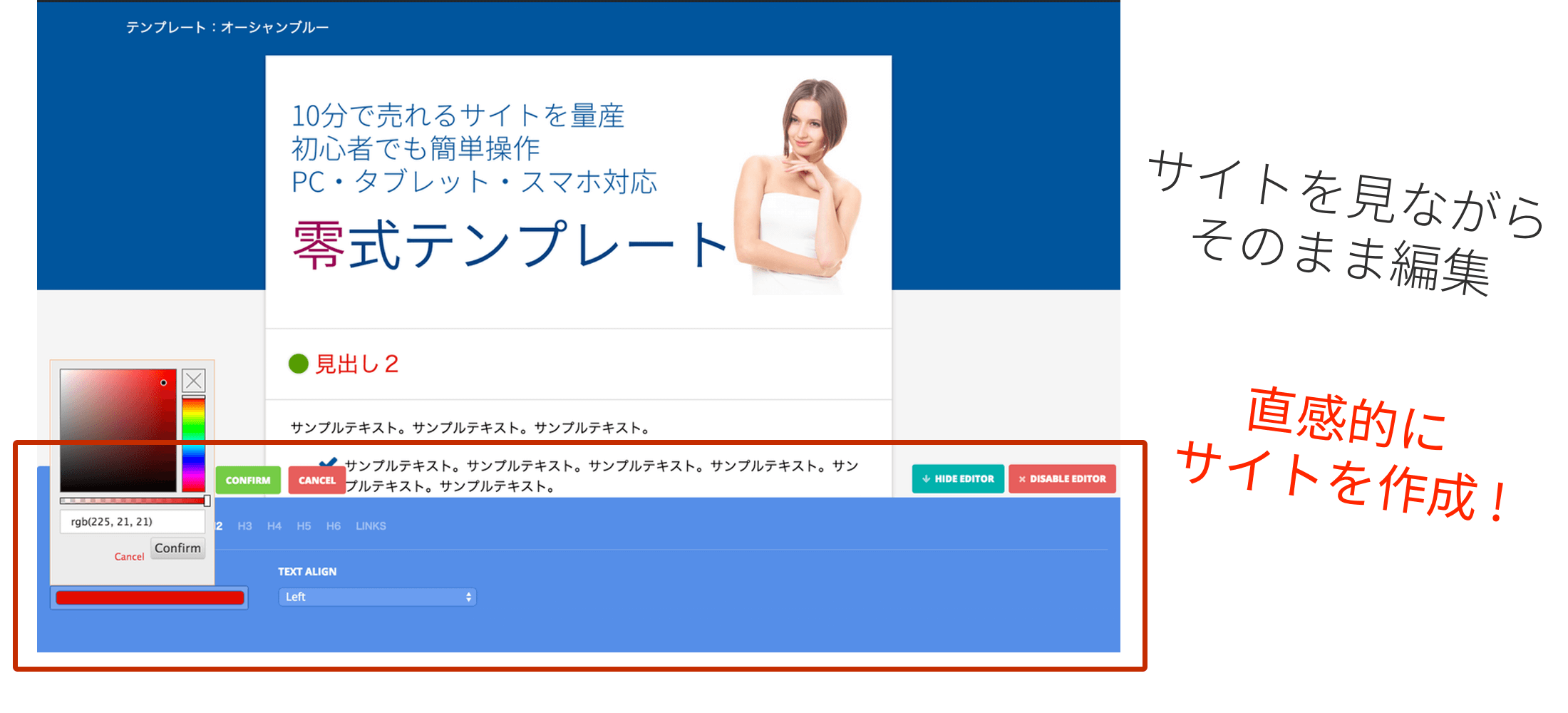This screenshot has height=713, width=1568.
Task: Click the PC・タブレット・スマホ対応 line
Action: 474,182
